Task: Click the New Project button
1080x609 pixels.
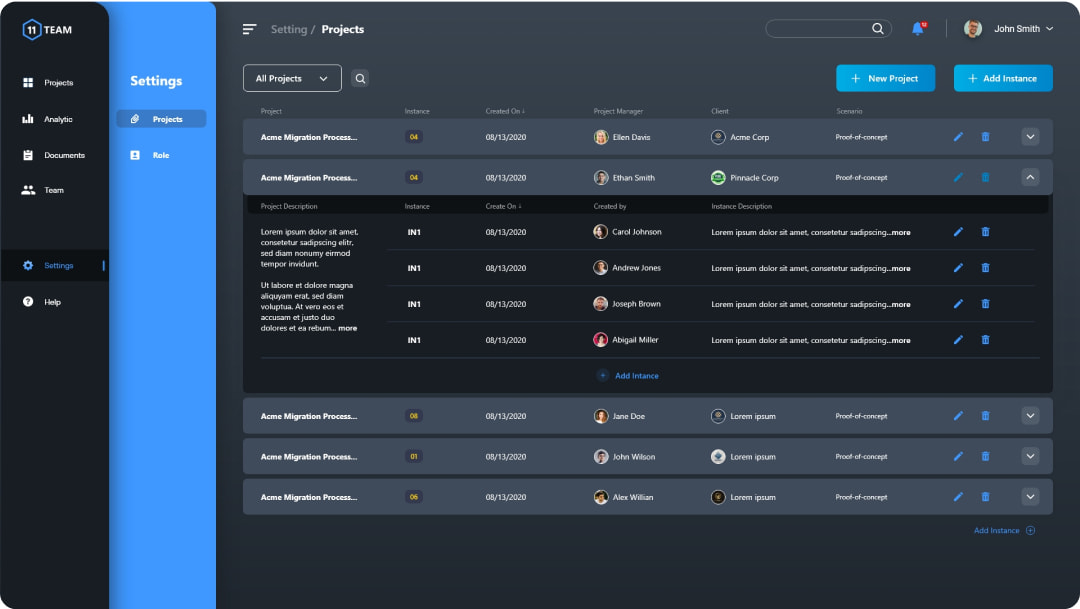Action: [x=885, y=78]
